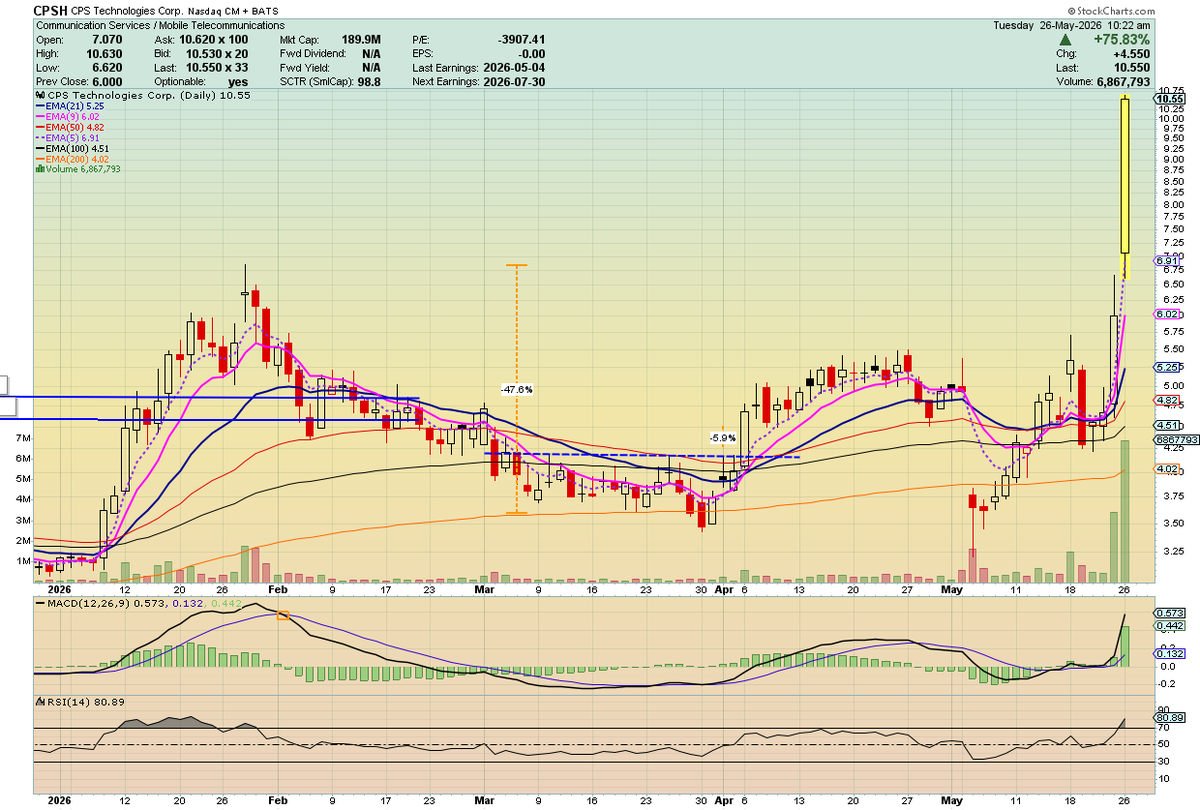Click the 10.55 current price tag on price axis
Screen dimensions: 1200x810
click(x=1169, y=99)
